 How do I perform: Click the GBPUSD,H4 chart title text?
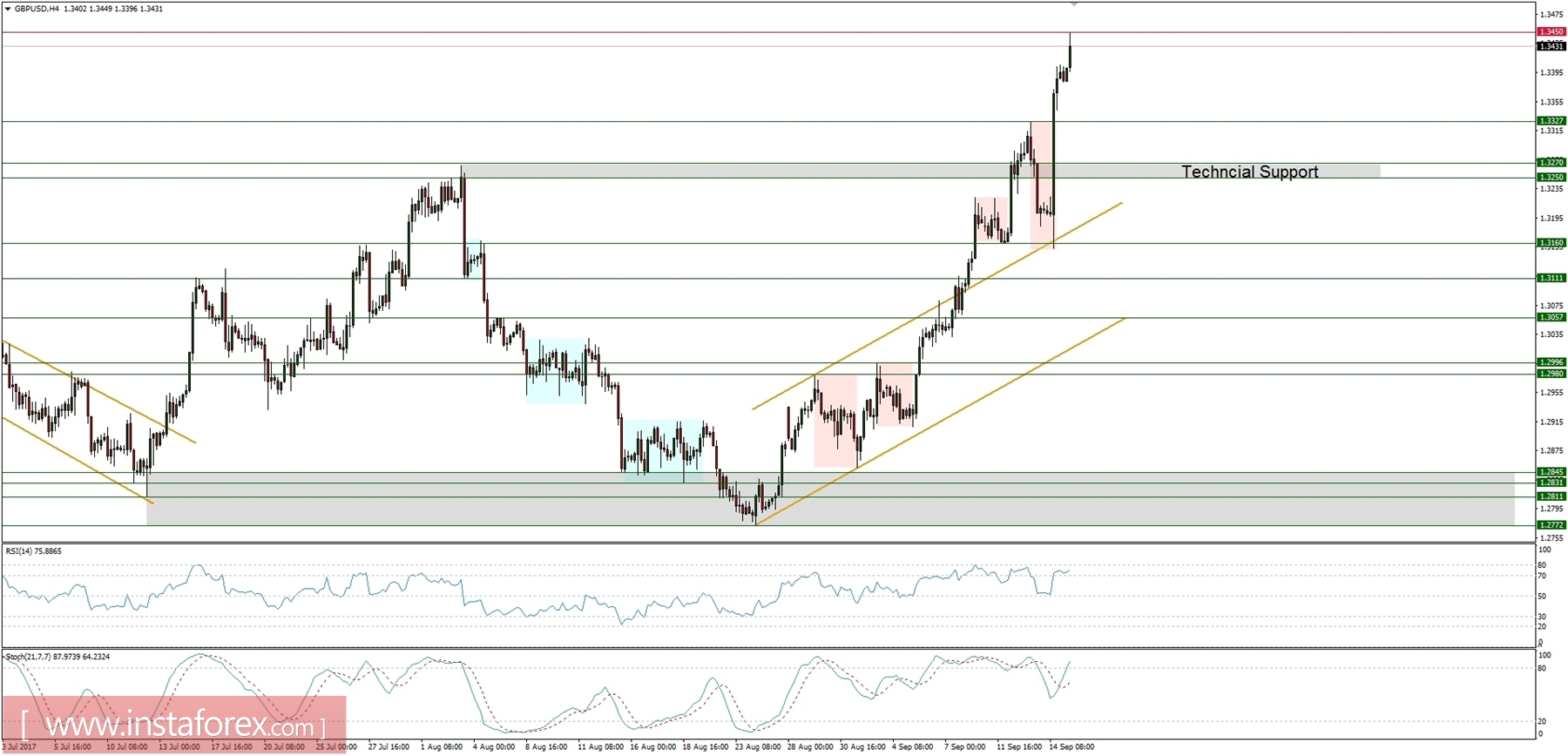click(x=37, y=9)
